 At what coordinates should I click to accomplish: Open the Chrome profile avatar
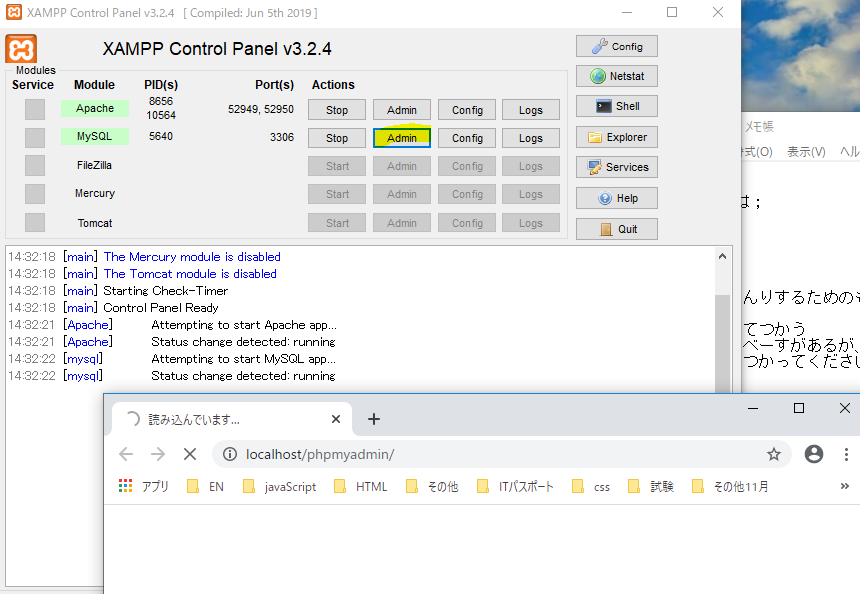pos(814,454)
